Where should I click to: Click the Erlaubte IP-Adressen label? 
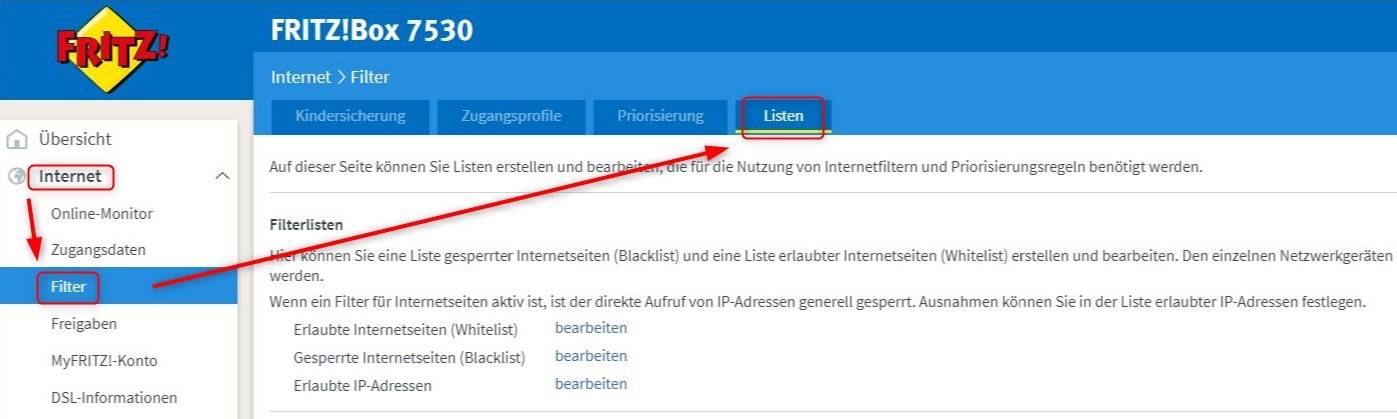(x=362, y=385)
